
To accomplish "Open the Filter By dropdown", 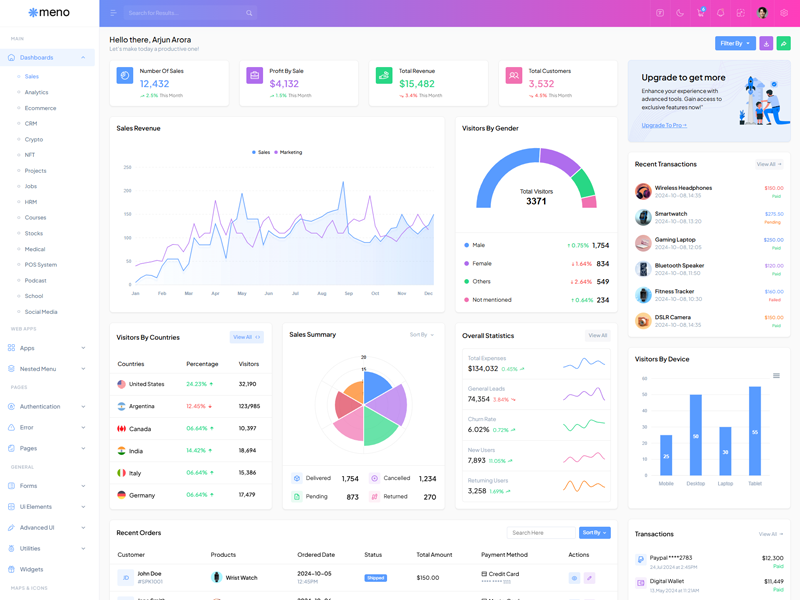I will [735, 43].
